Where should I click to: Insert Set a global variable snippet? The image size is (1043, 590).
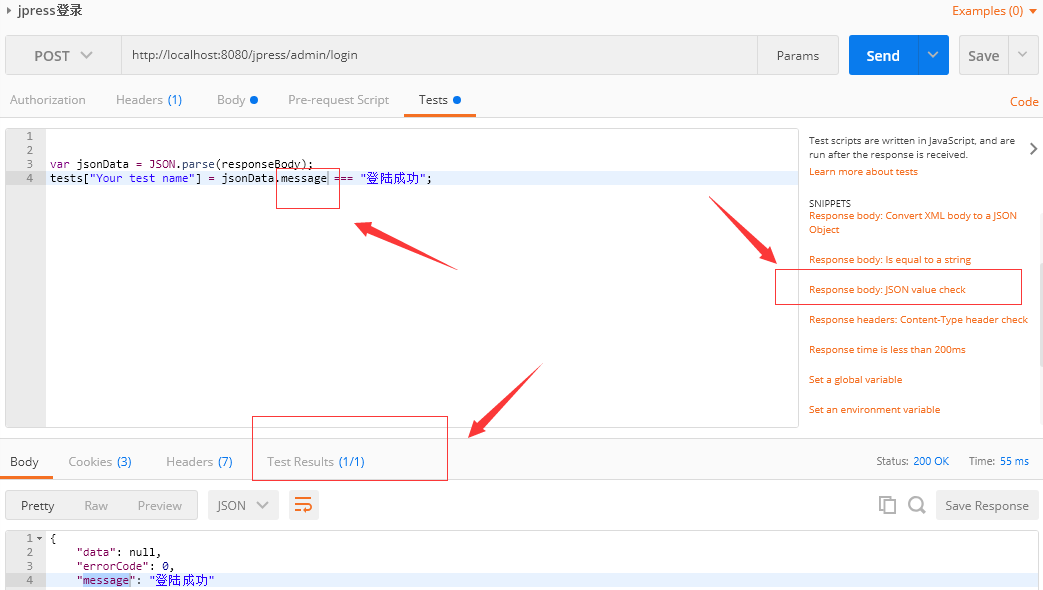pyautogui.click(x=855, y=379)
